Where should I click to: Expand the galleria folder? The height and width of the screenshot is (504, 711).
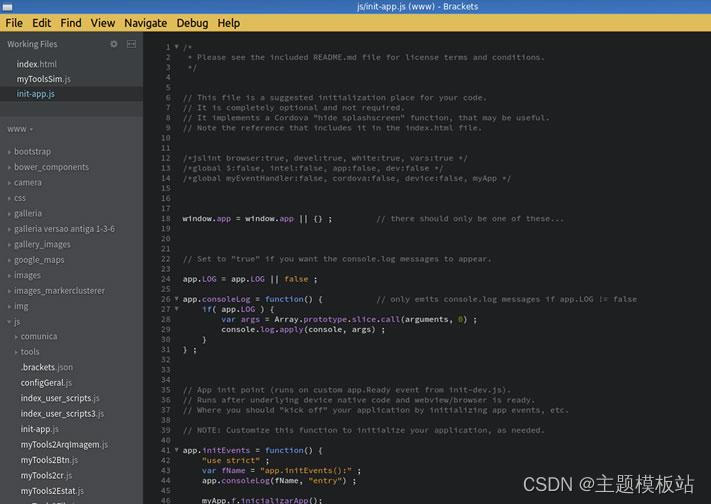(x=28, y=213)
